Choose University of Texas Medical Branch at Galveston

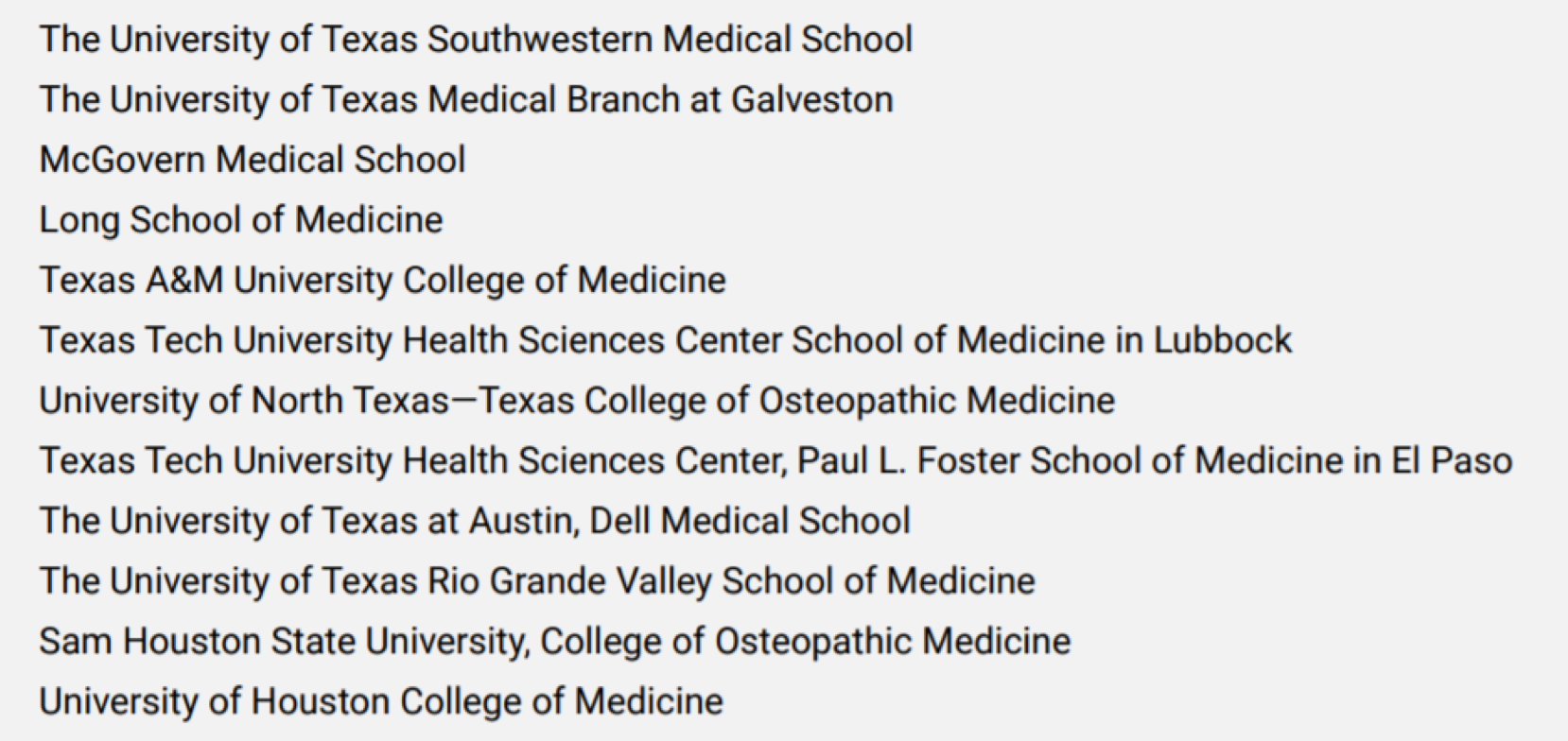pos(466,99)
